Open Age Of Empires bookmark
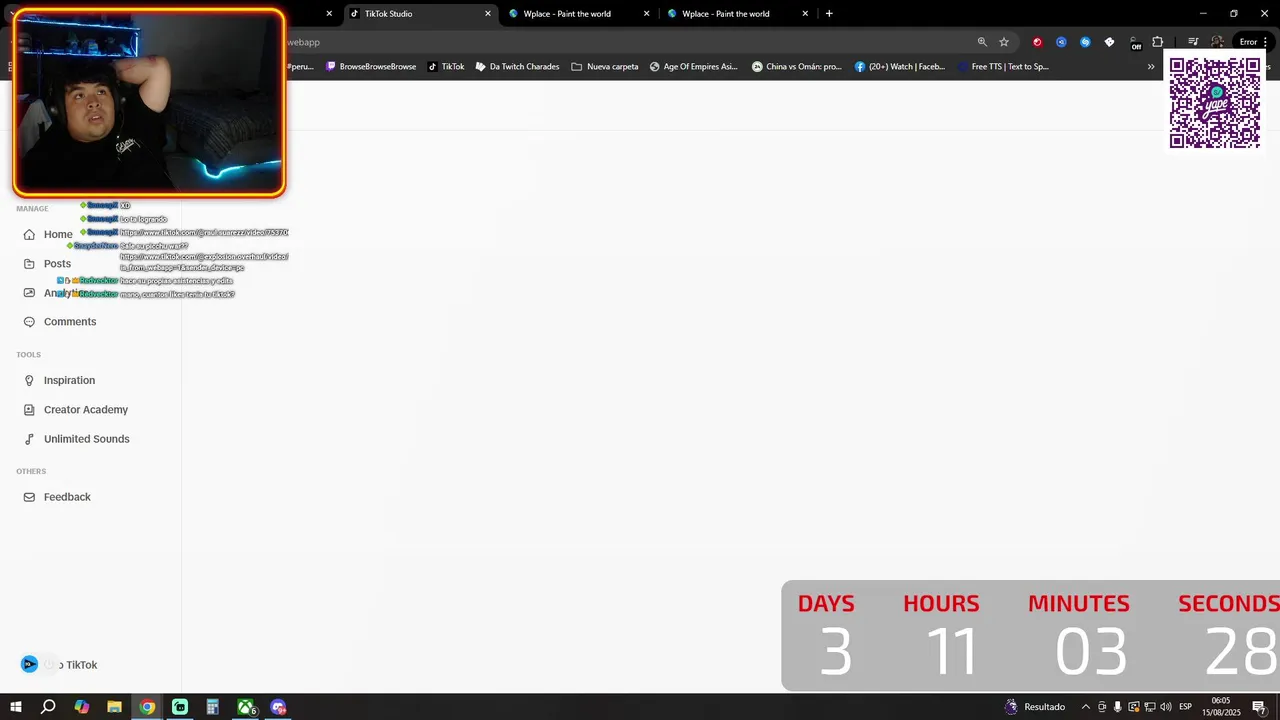1280x720 pixels. tap(693, 67)
